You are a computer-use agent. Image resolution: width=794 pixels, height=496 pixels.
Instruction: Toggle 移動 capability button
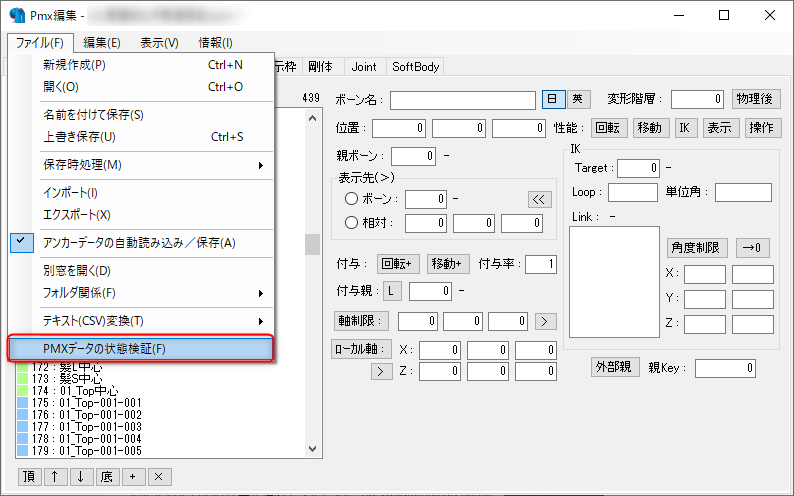coord(651,128)
